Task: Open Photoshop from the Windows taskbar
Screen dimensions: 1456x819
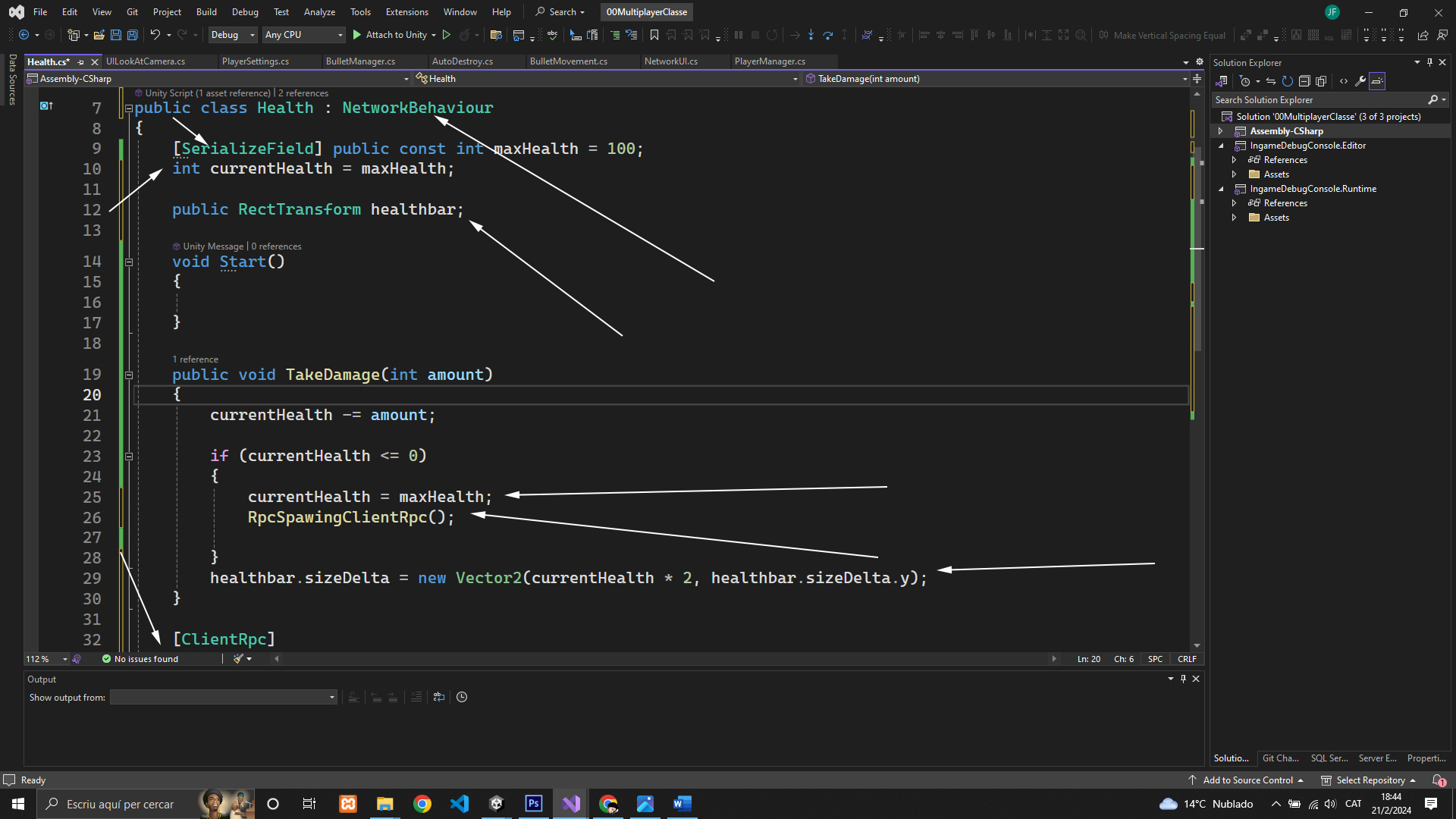Action: coord(534,804)
